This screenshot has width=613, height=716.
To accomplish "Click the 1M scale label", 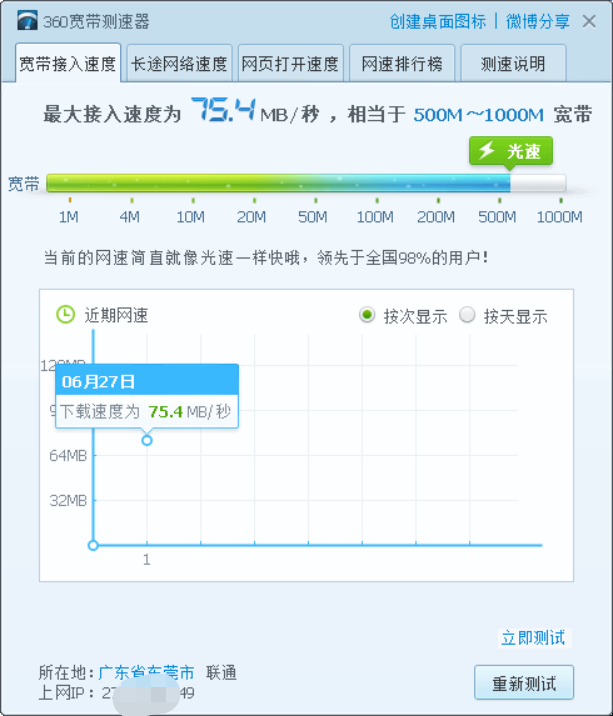I will click(x=69, y=216).
